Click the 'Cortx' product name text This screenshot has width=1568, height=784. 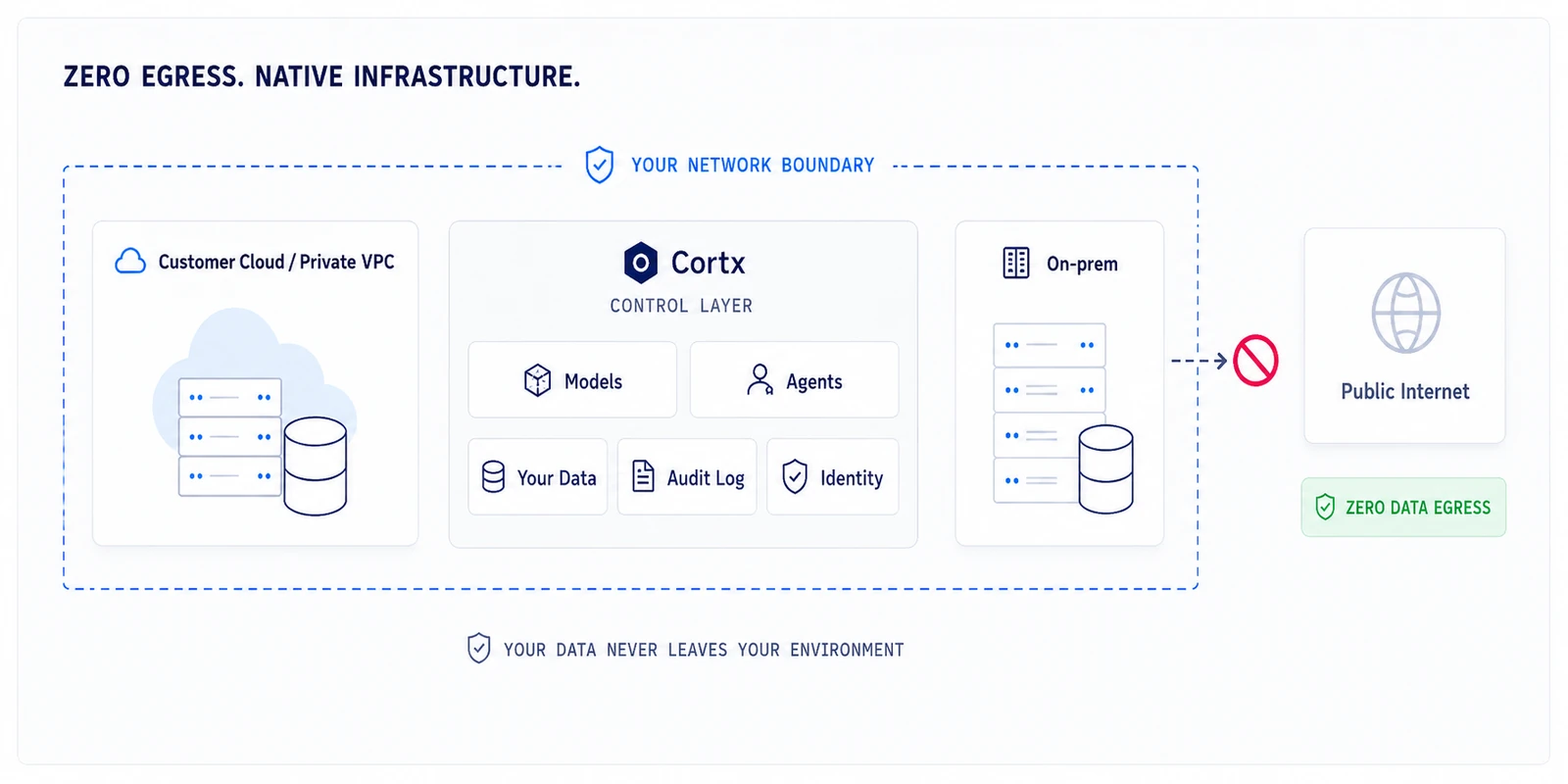pos(709,263)
